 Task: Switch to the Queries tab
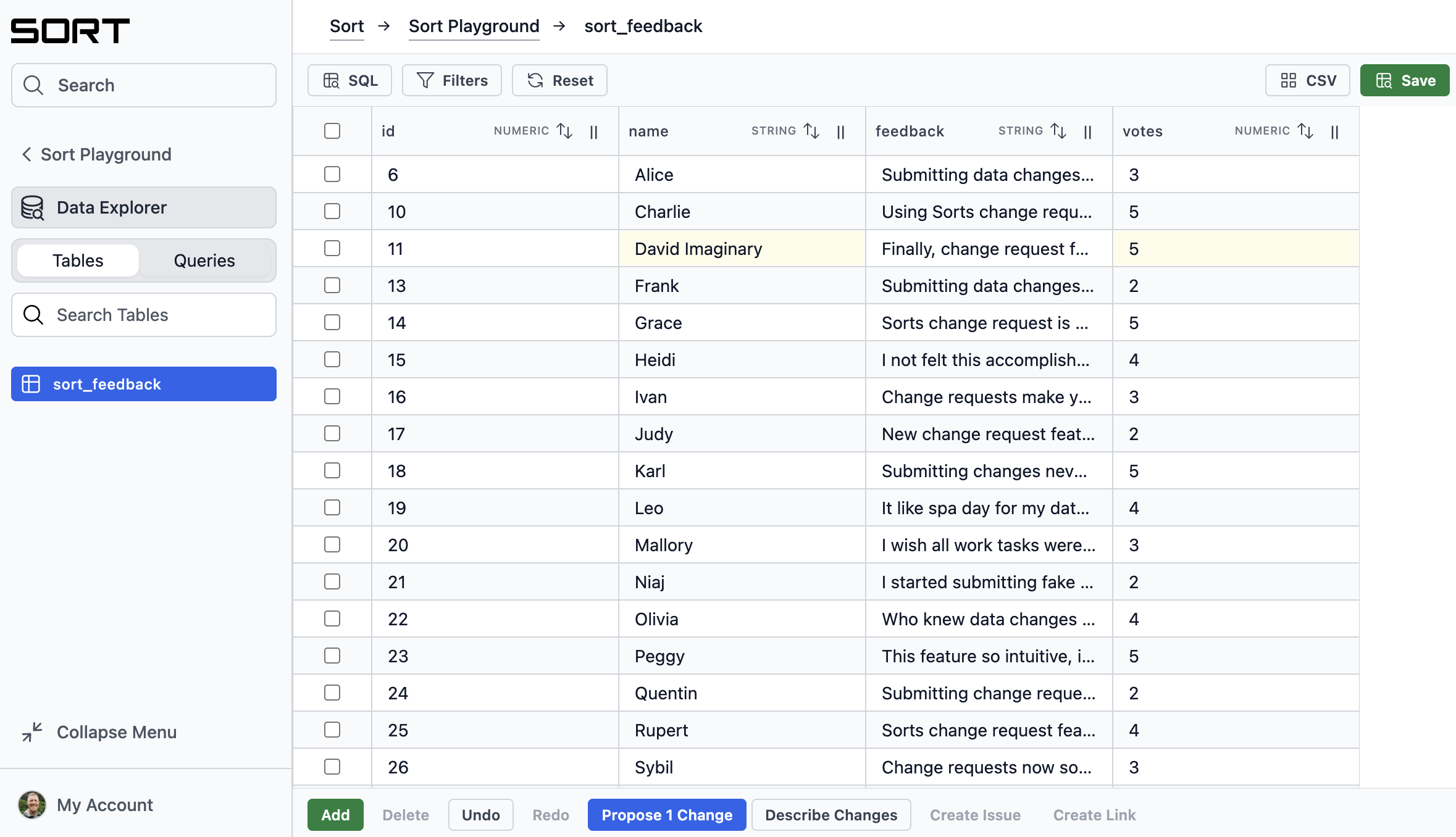205,260
